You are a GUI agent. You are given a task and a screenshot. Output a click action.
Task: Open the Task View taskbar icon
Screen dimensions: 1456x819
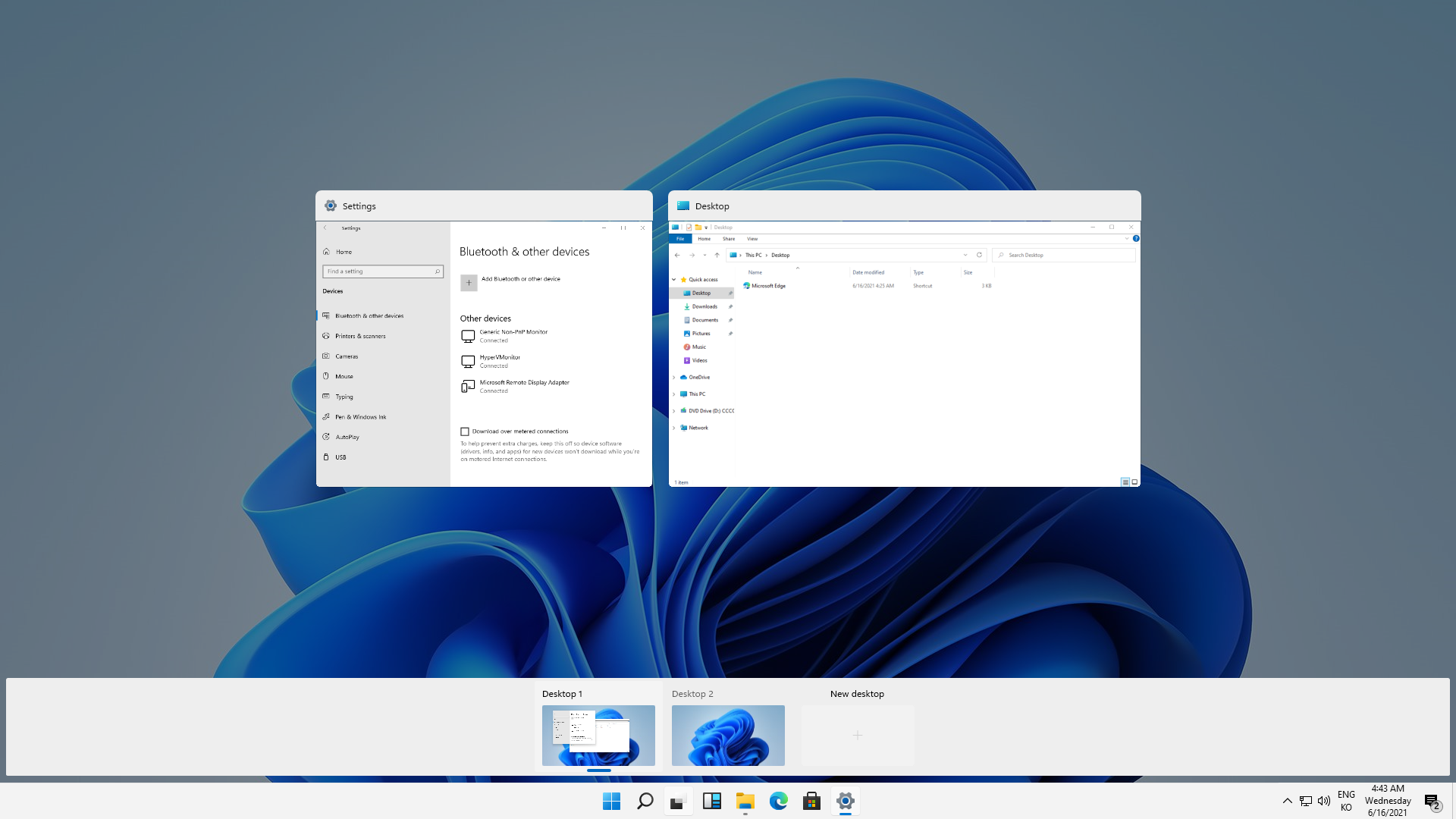pos(678,801)
